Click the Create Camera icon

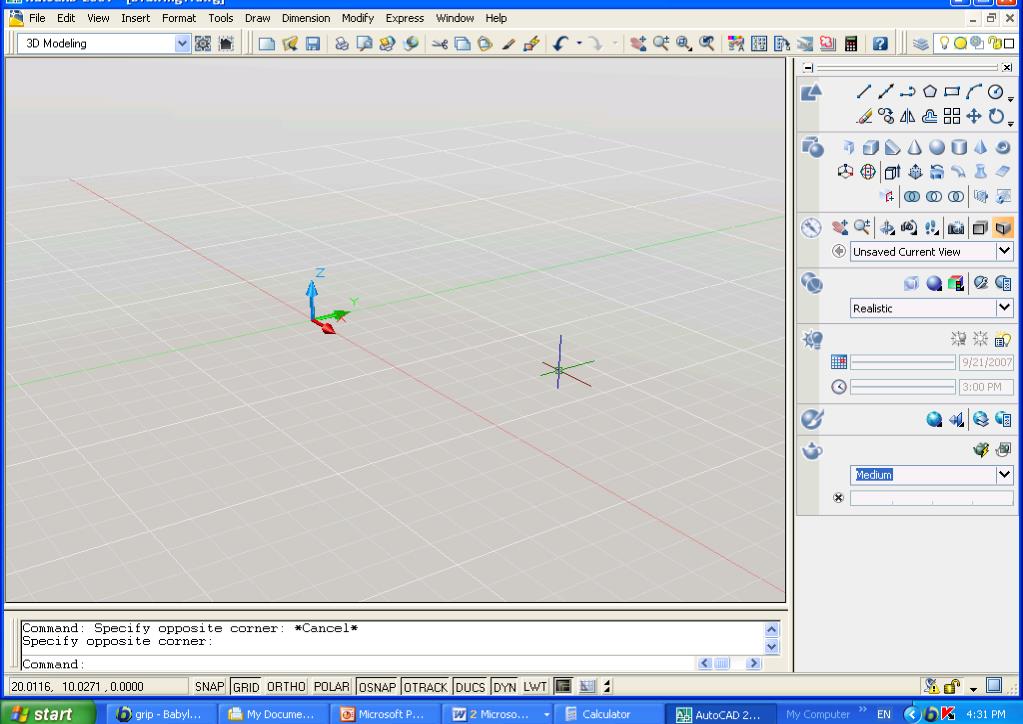pos(956,228)
